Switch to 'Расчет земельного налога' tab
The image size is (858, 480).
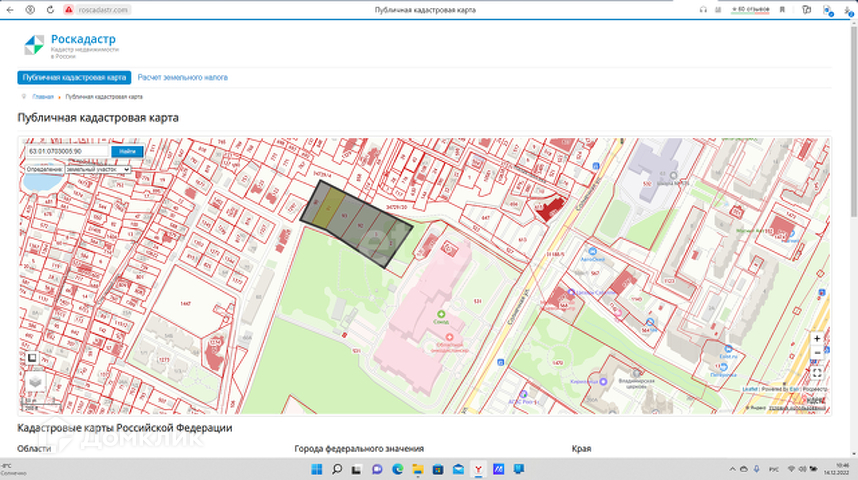point(183,77)
